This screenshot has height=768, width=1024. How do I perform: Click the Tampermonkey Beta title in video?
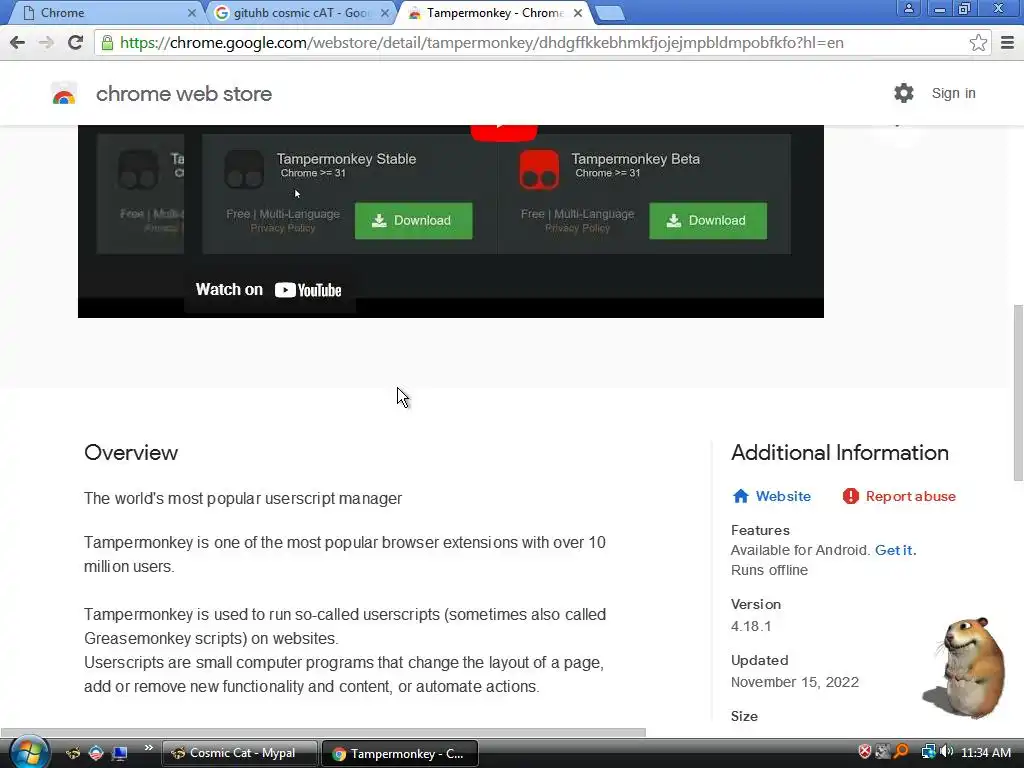[635, 159]
